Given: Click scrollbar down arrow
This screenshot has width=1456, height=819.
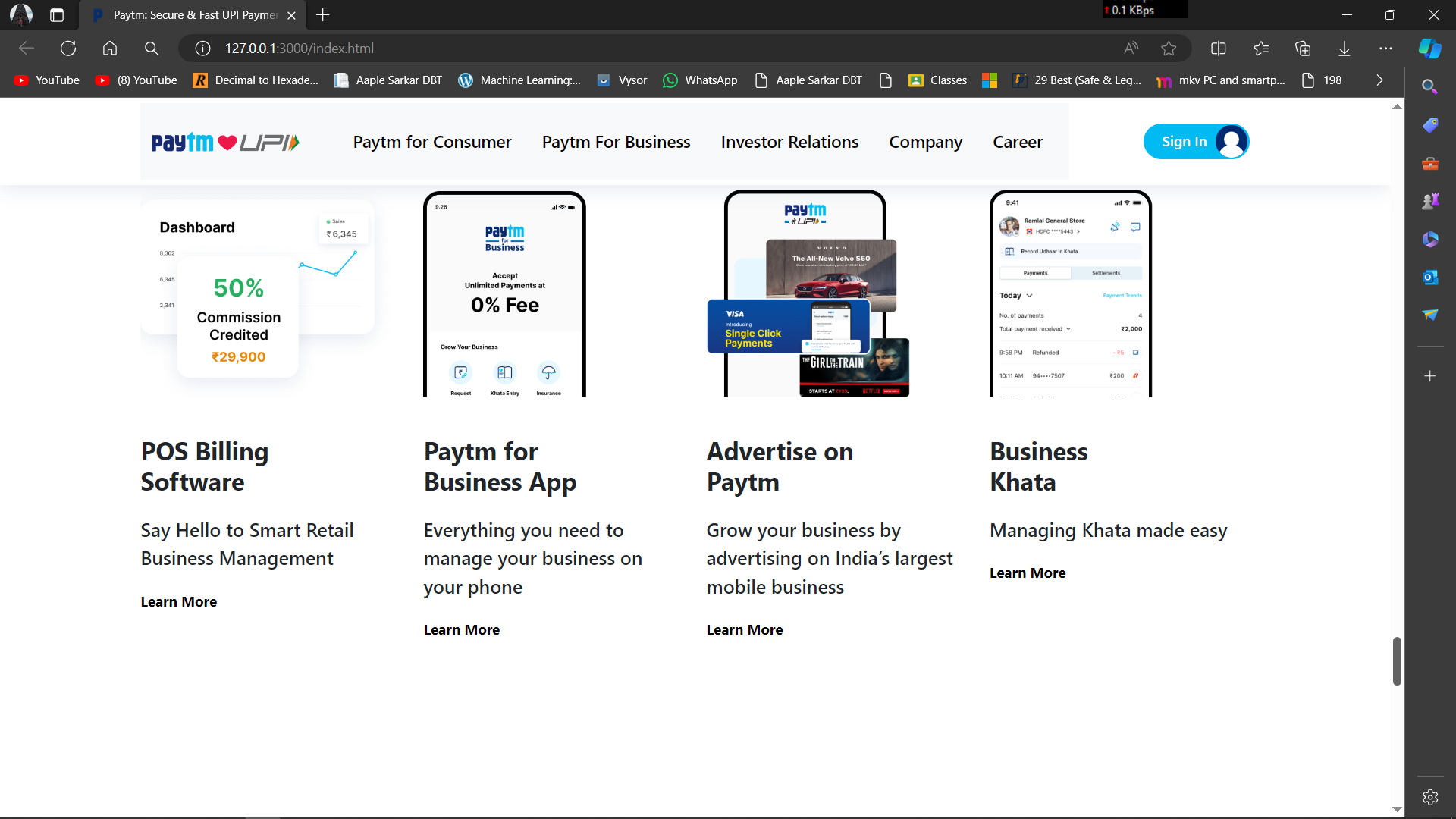Looking at the screenshot, I should click(x=1397, y=810).
